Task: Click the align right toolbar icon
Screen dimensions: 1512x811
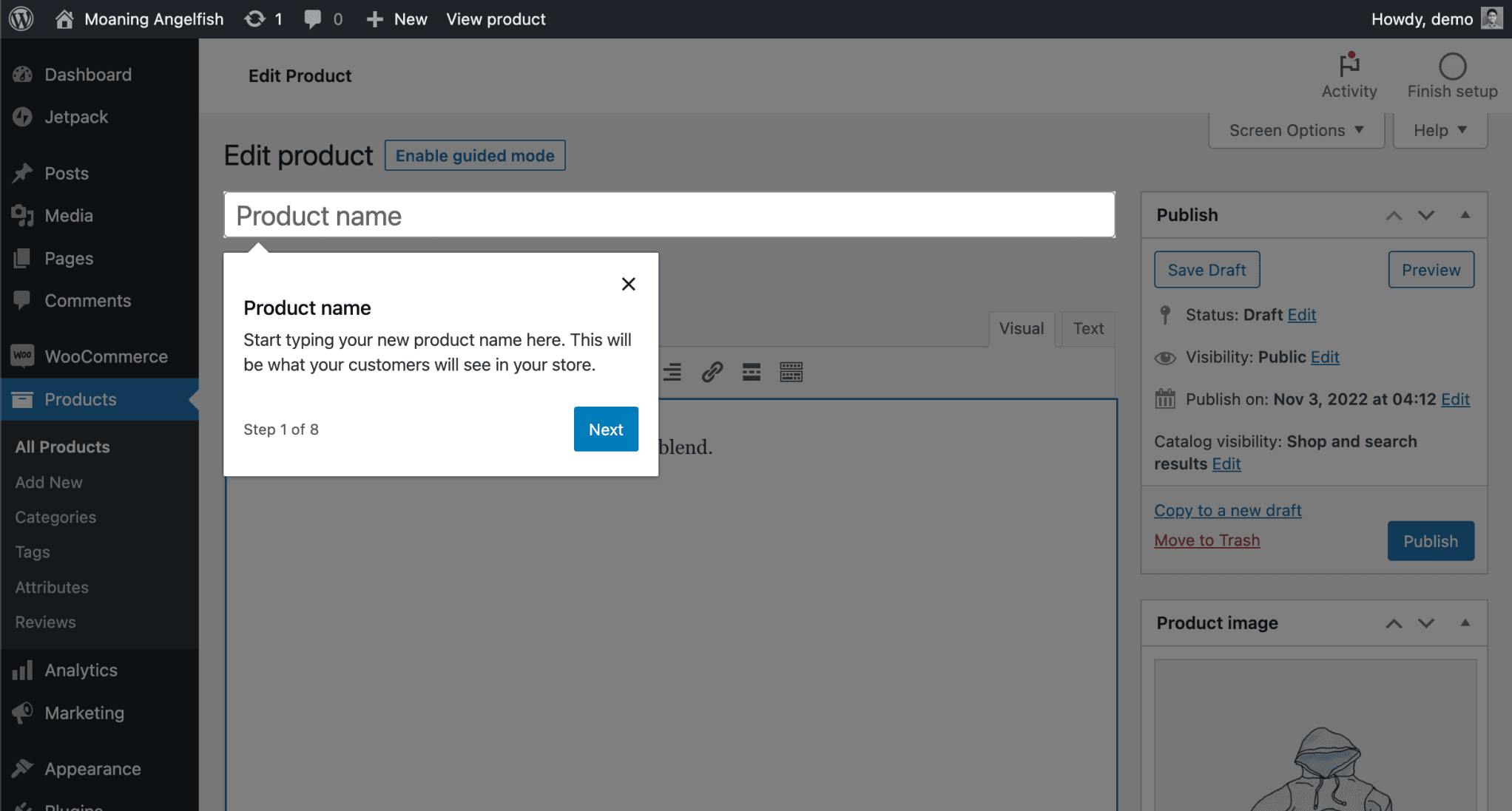Action: (x=672, y=372)
